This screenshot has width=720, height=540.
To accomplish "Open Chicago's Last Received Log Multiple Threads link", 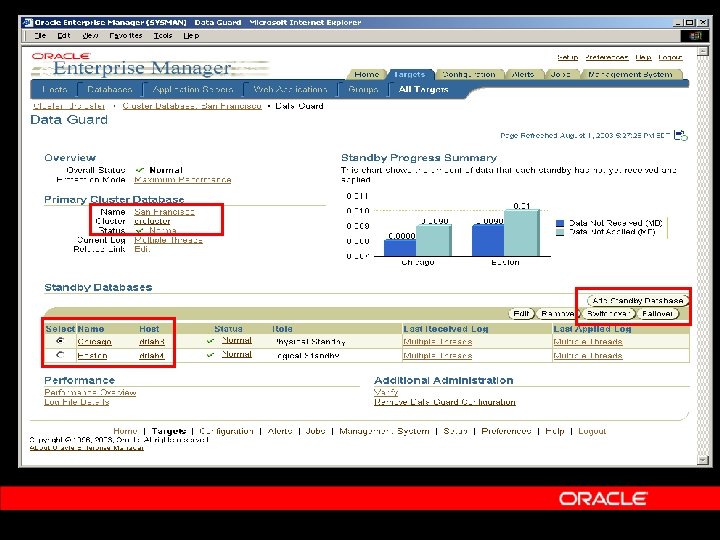I will pyautogui.click(x=438, y=342).
